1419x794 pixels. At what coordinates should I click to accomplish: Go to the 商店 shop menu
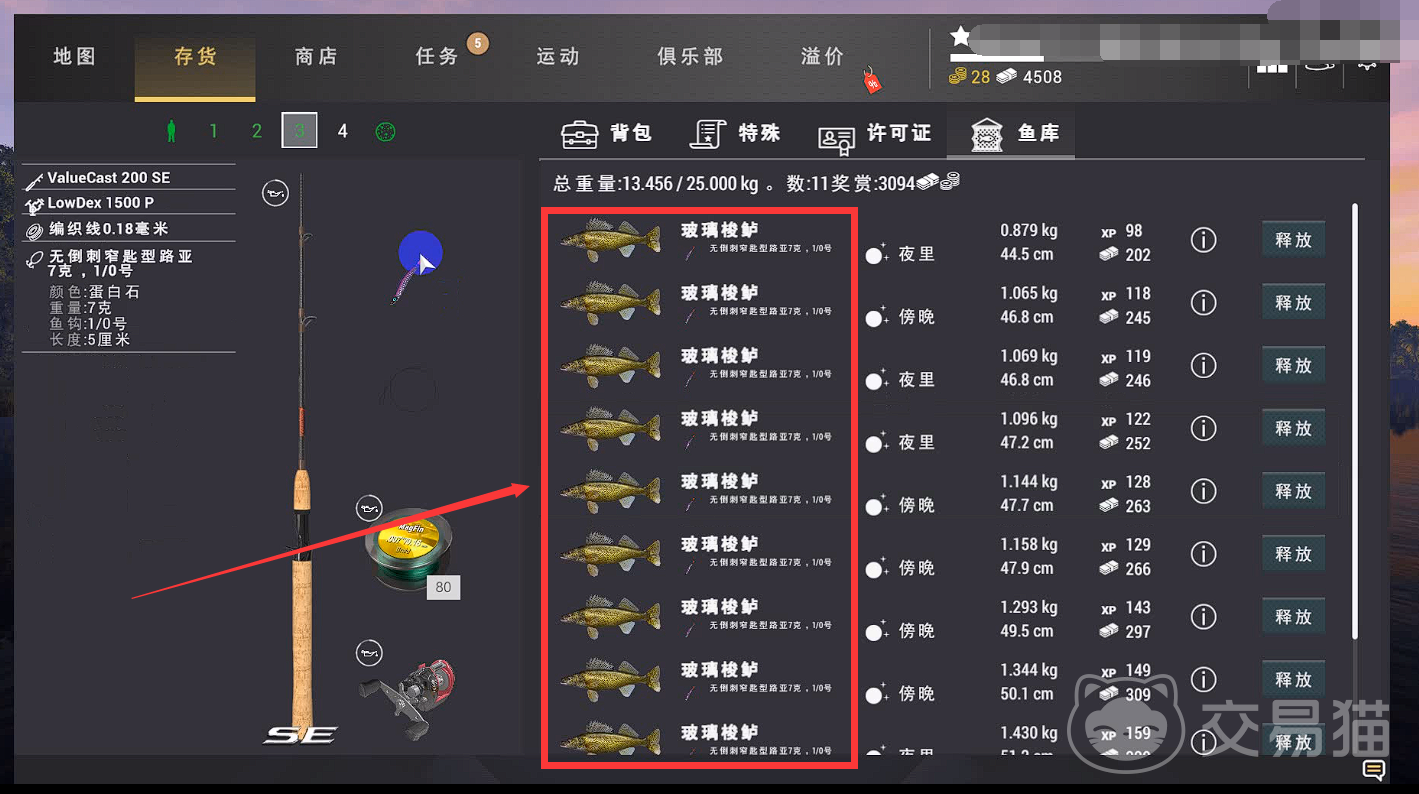[316, 57]
